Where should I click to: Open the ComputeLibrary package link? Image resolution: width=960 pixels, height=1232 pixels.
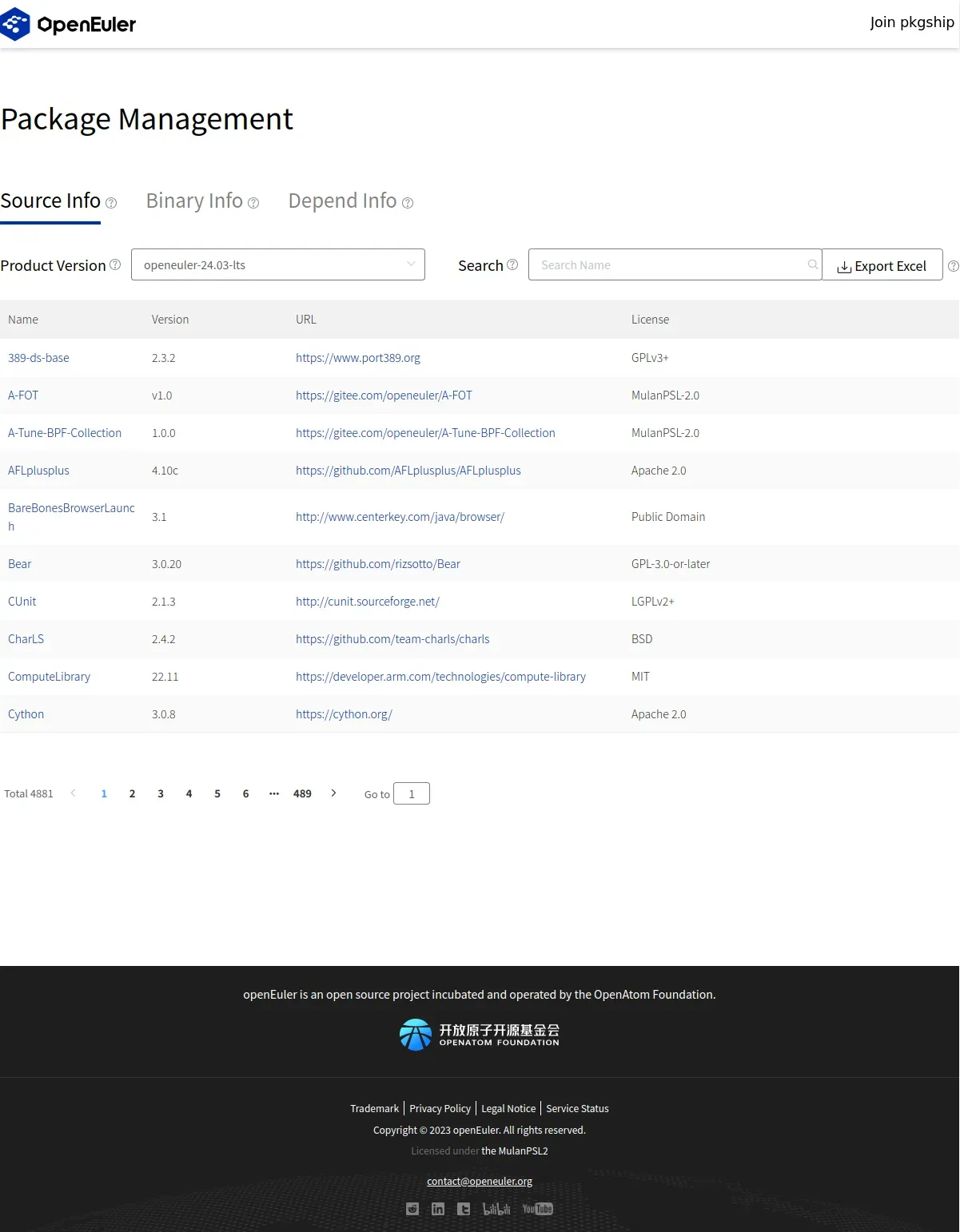(x=49, y=677)
